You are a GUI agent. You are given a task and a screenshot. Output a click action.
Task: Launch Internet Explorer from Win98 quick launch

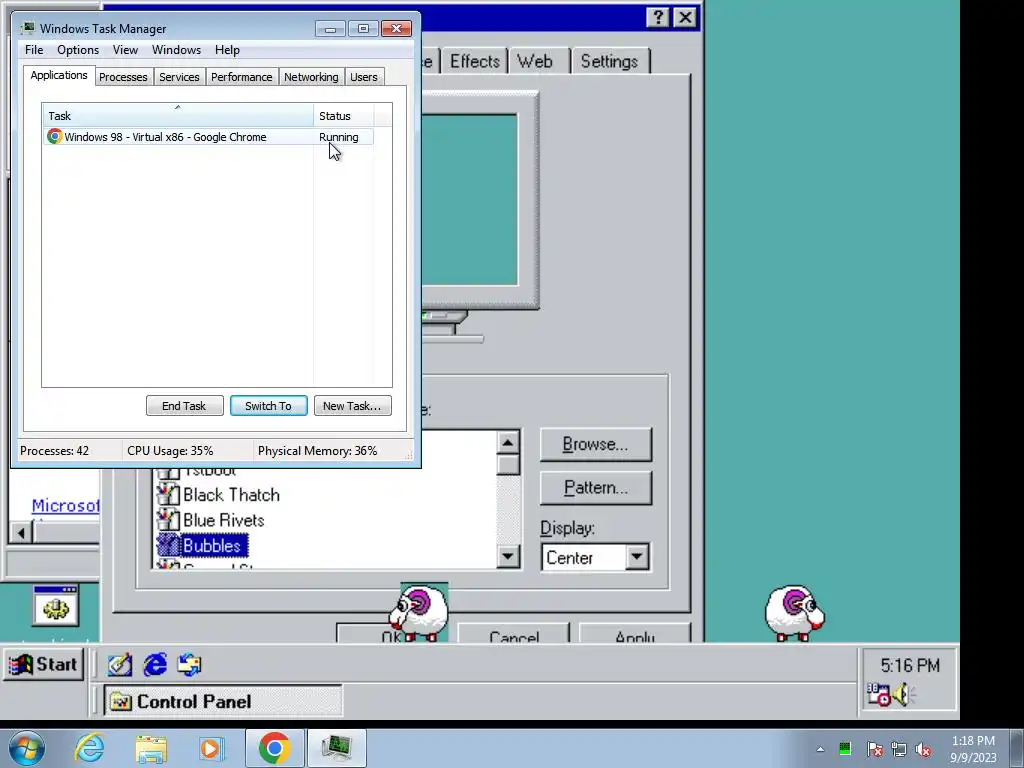pyautogui.click(x=155, y=665)
